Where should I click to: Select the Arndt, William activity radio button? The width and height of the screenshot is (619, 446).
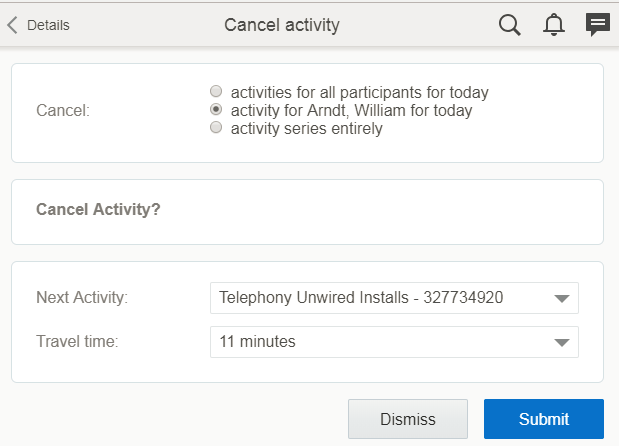point(216,110)
